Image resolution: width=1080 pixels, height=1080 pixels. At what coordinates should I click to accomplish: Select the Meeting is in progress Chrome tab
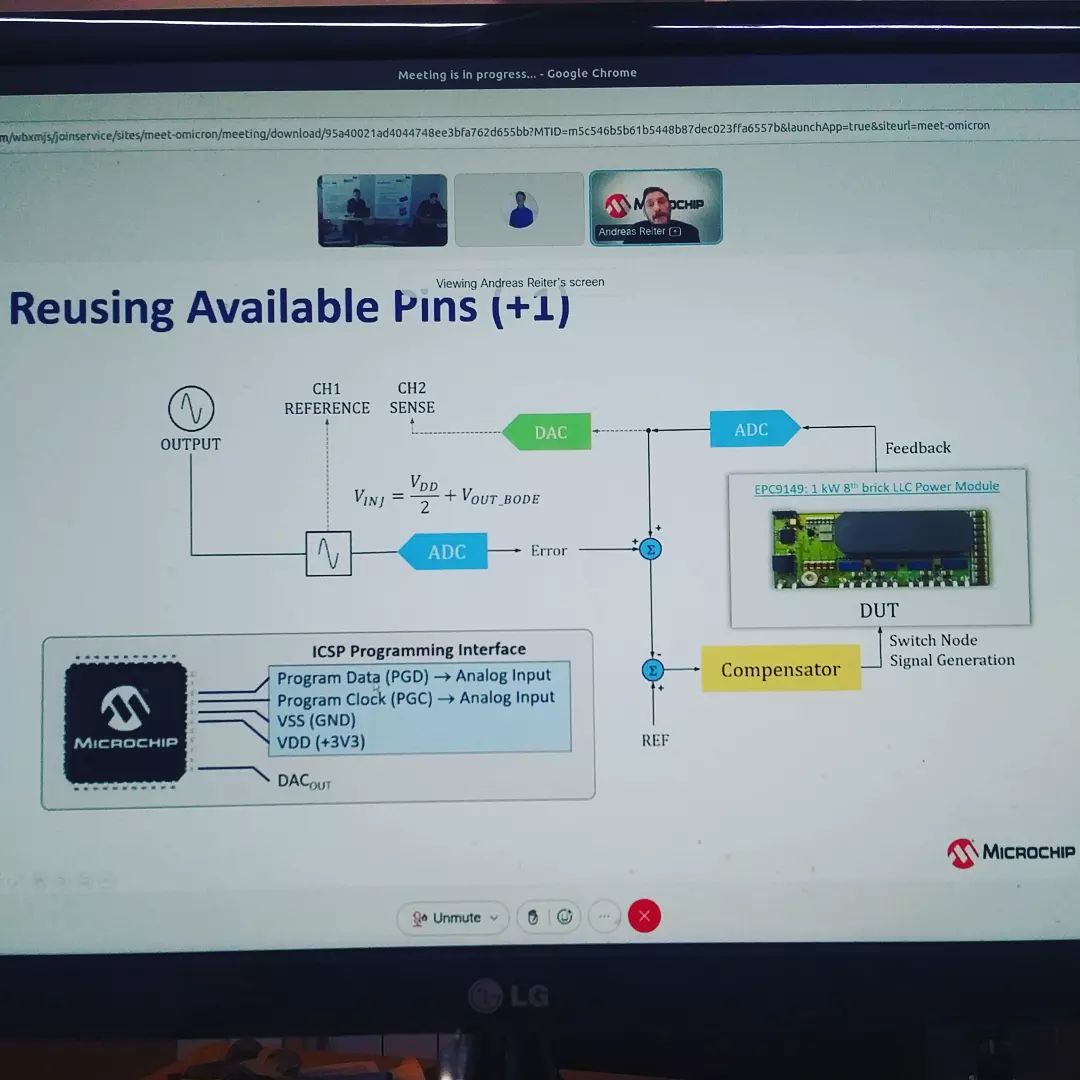[x=519, y=73]
